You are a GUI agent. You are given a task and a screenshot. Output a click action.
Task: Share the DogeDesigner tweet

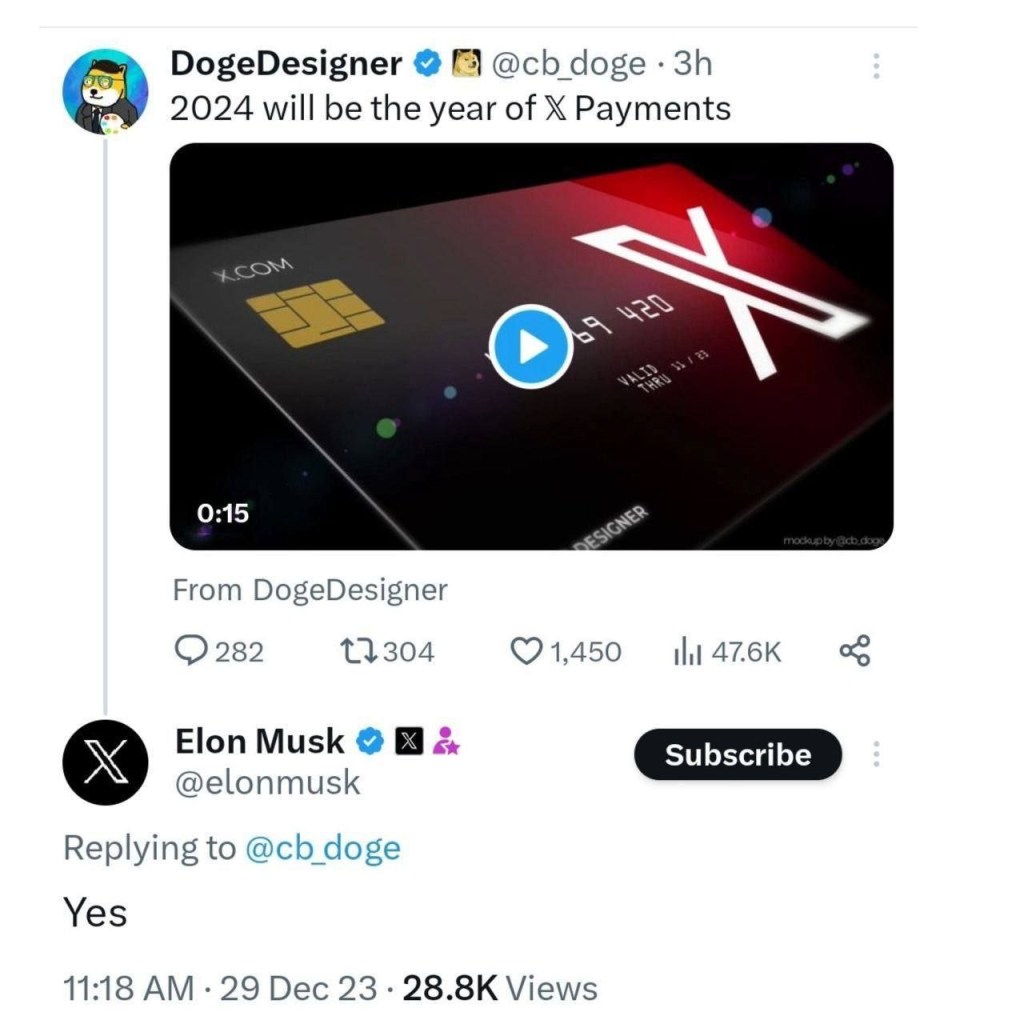click(855, 652)
